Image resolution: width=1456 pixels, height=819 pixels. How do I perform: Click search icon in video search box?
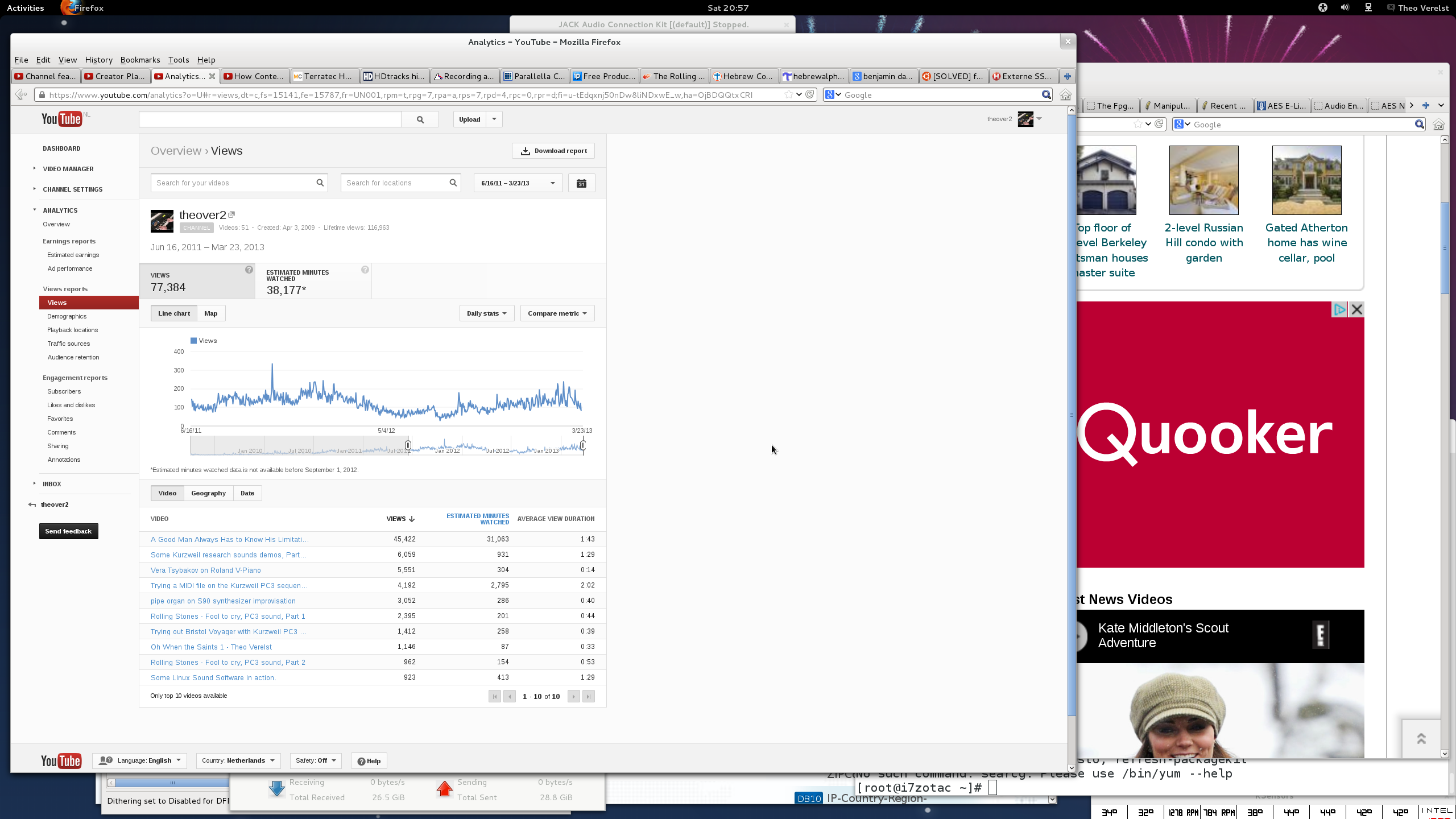coord(320,183)
